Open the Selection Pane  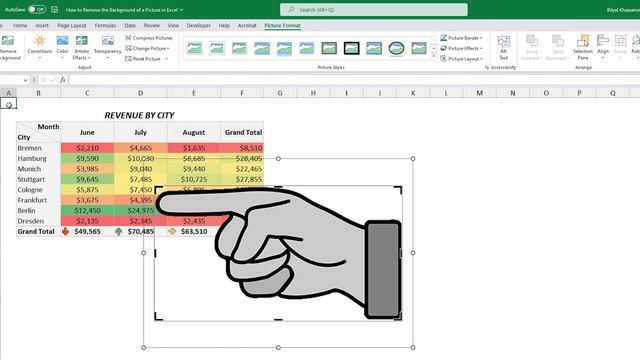click(x=583, y=48)
